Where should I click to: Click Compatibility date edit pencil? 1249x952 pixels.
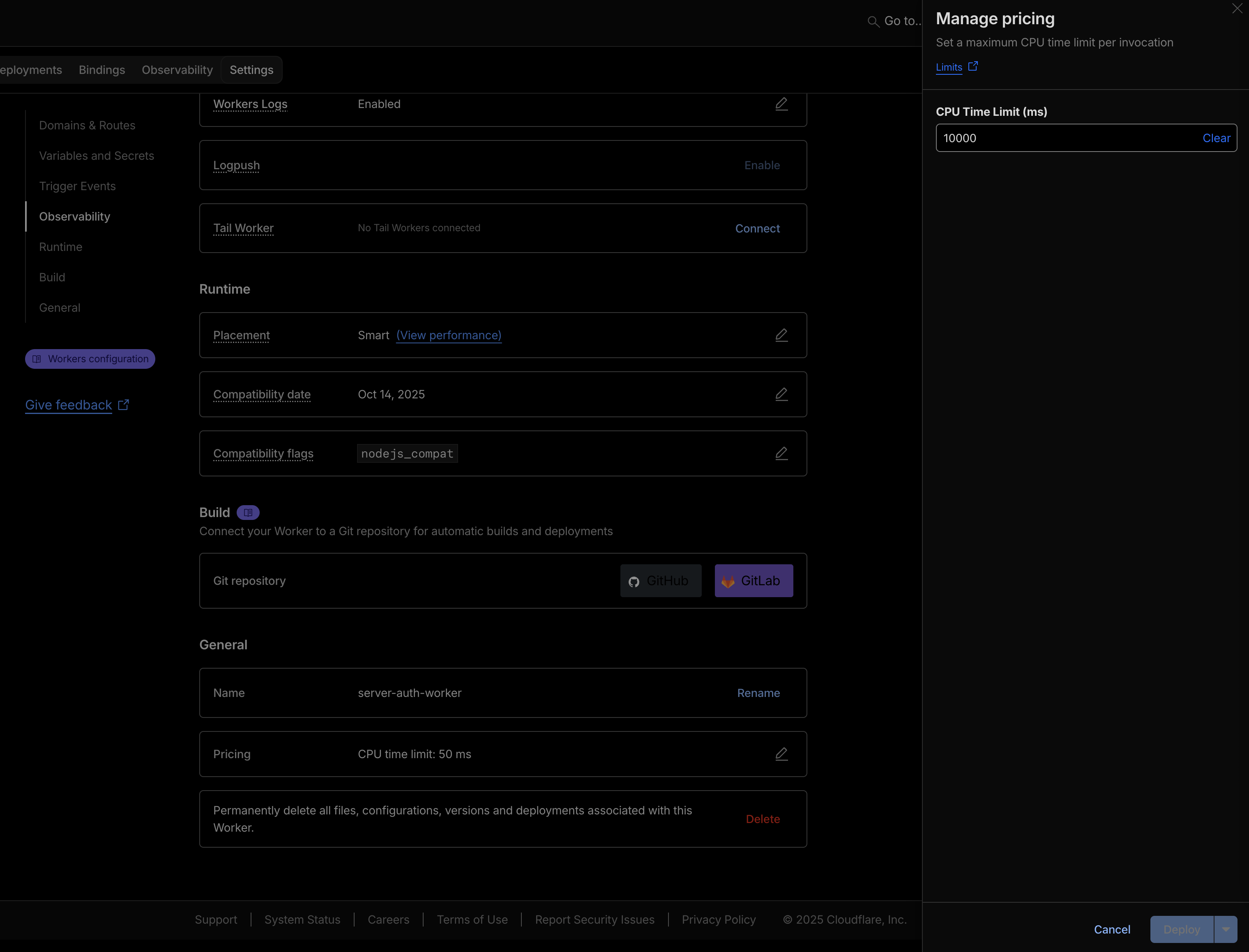[781, 394]
